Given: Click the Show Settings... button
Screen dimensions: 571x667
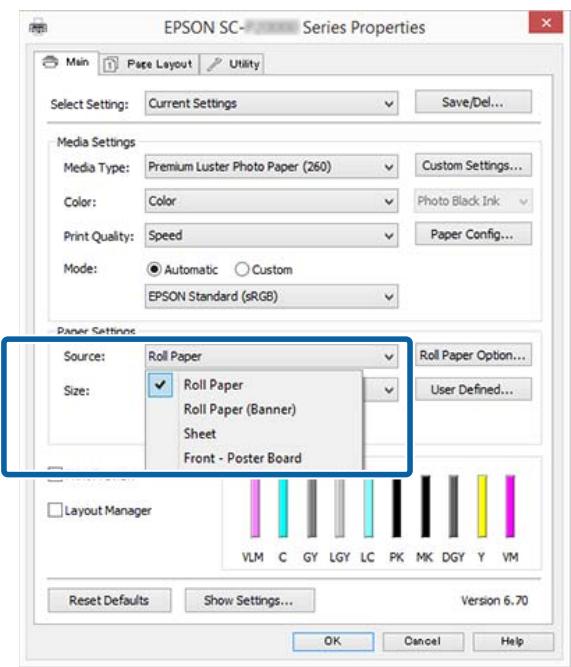Looking at the screenshot, I should tap(250, 600).
